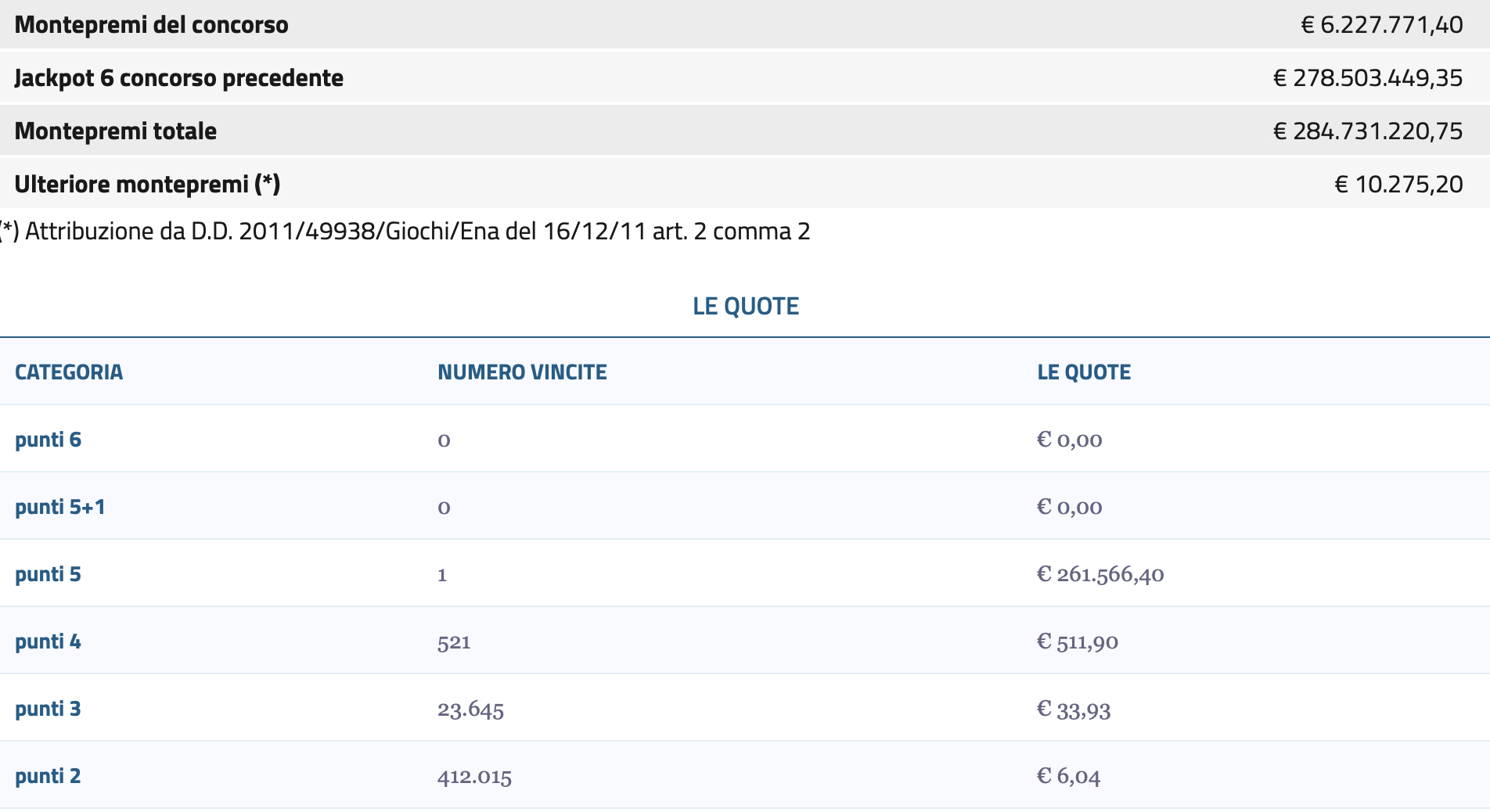
Task: Click the NUMERO VINCITE column header
Action: pyautogui.click(x=522, y=372)
